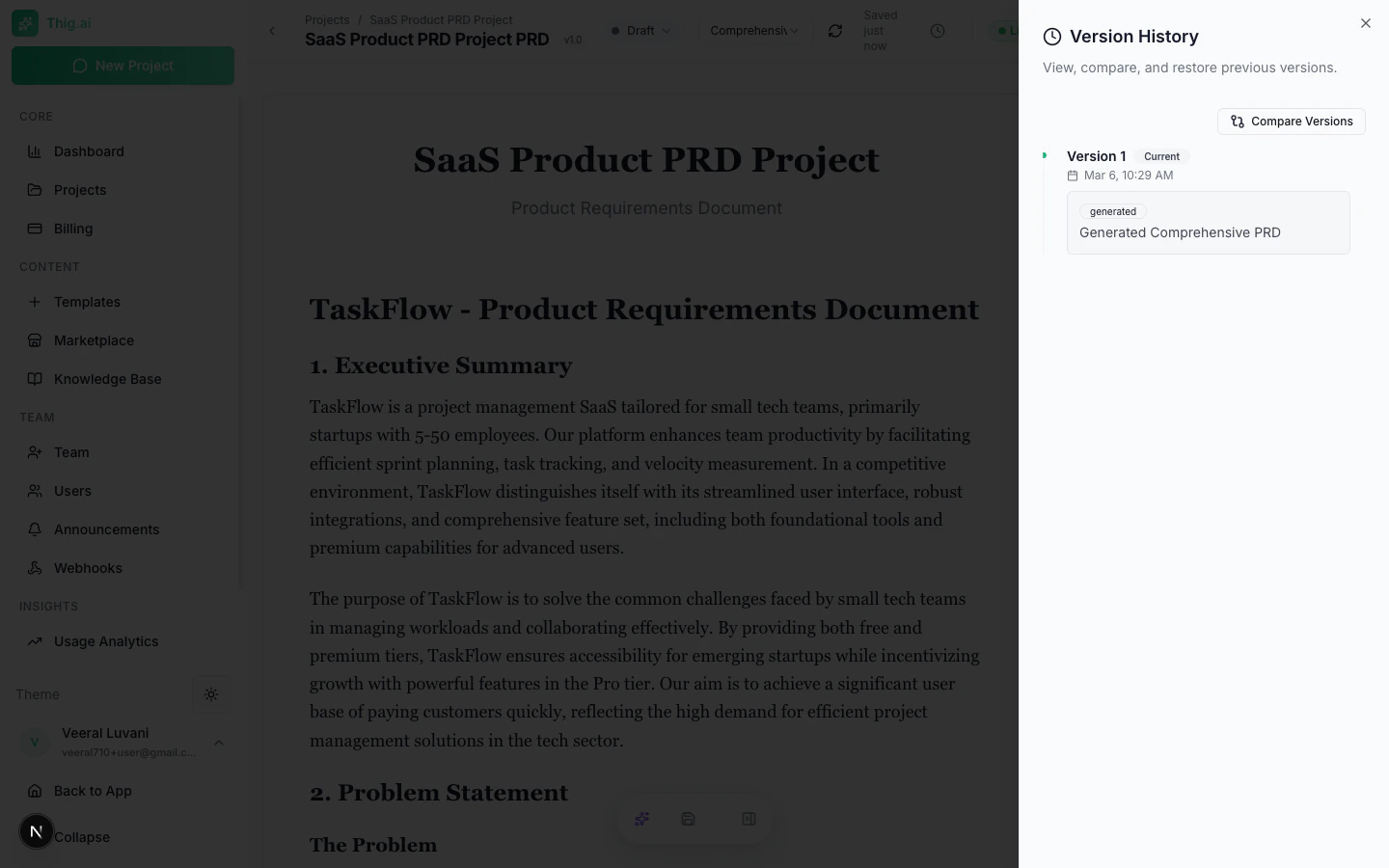Click the generated tag label

[1113, 211]
